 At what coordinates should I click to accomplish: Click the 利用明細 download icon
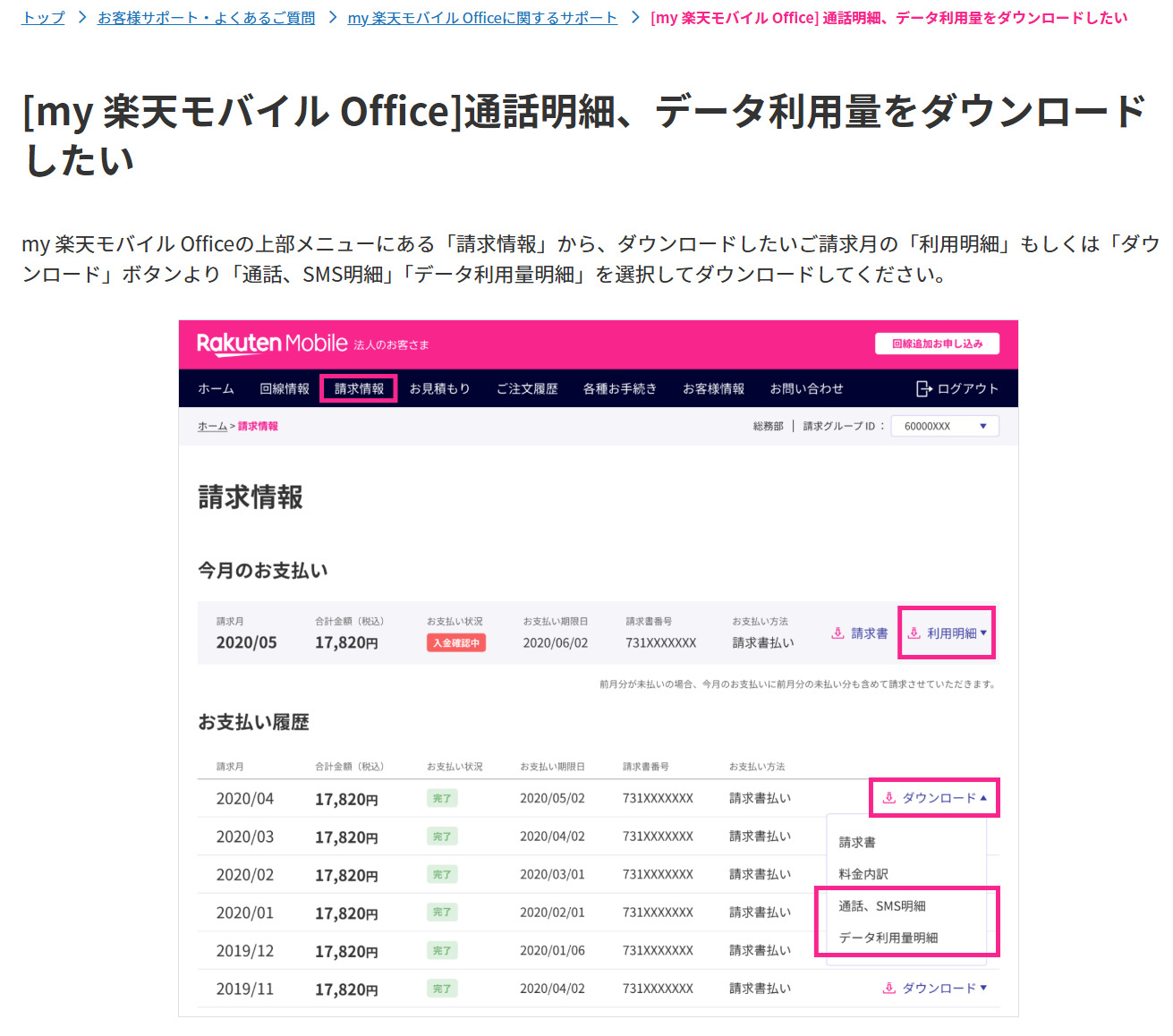(914, 633)
